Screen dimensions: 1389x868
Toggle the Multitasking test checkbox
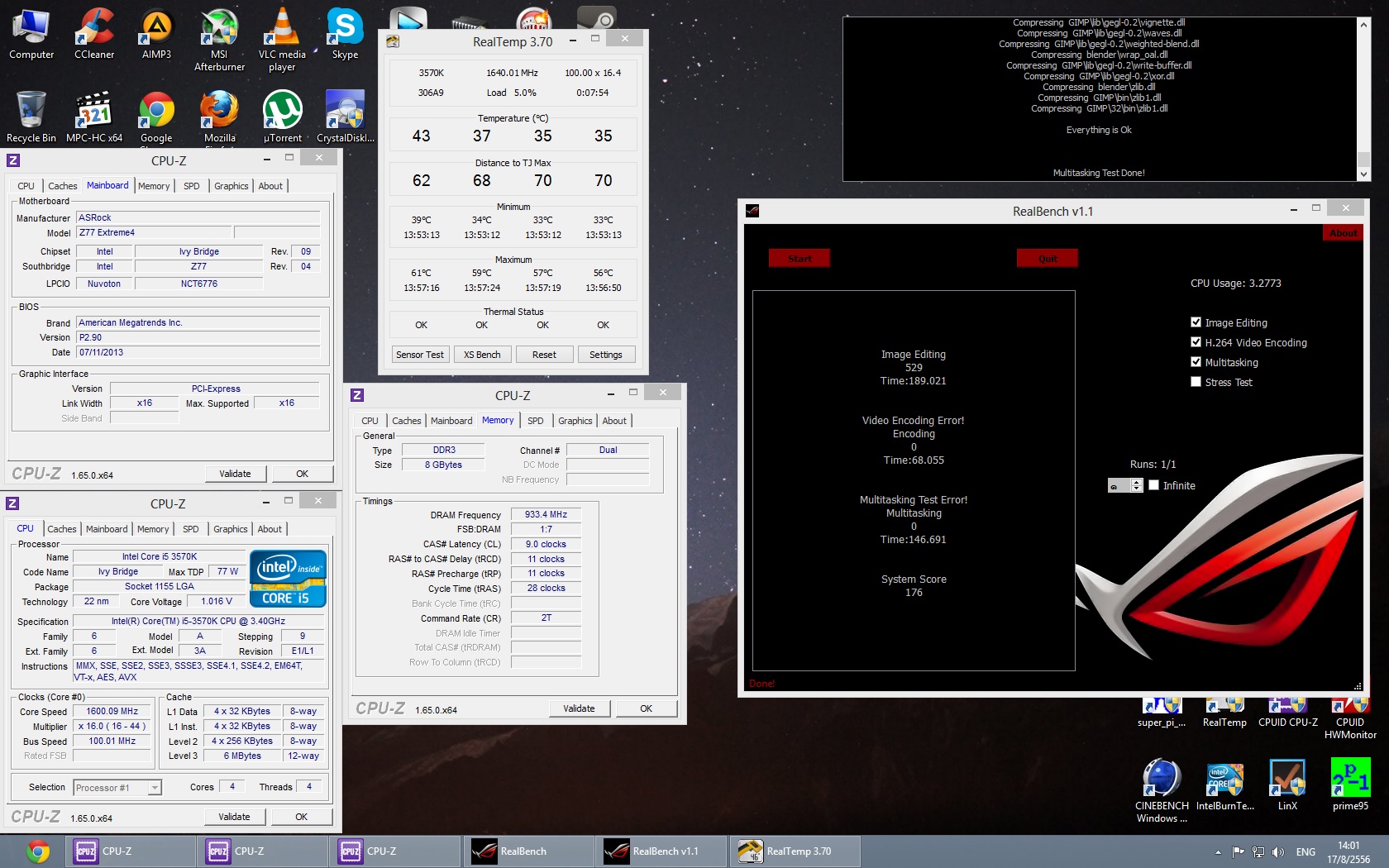tap(1196, 362)
